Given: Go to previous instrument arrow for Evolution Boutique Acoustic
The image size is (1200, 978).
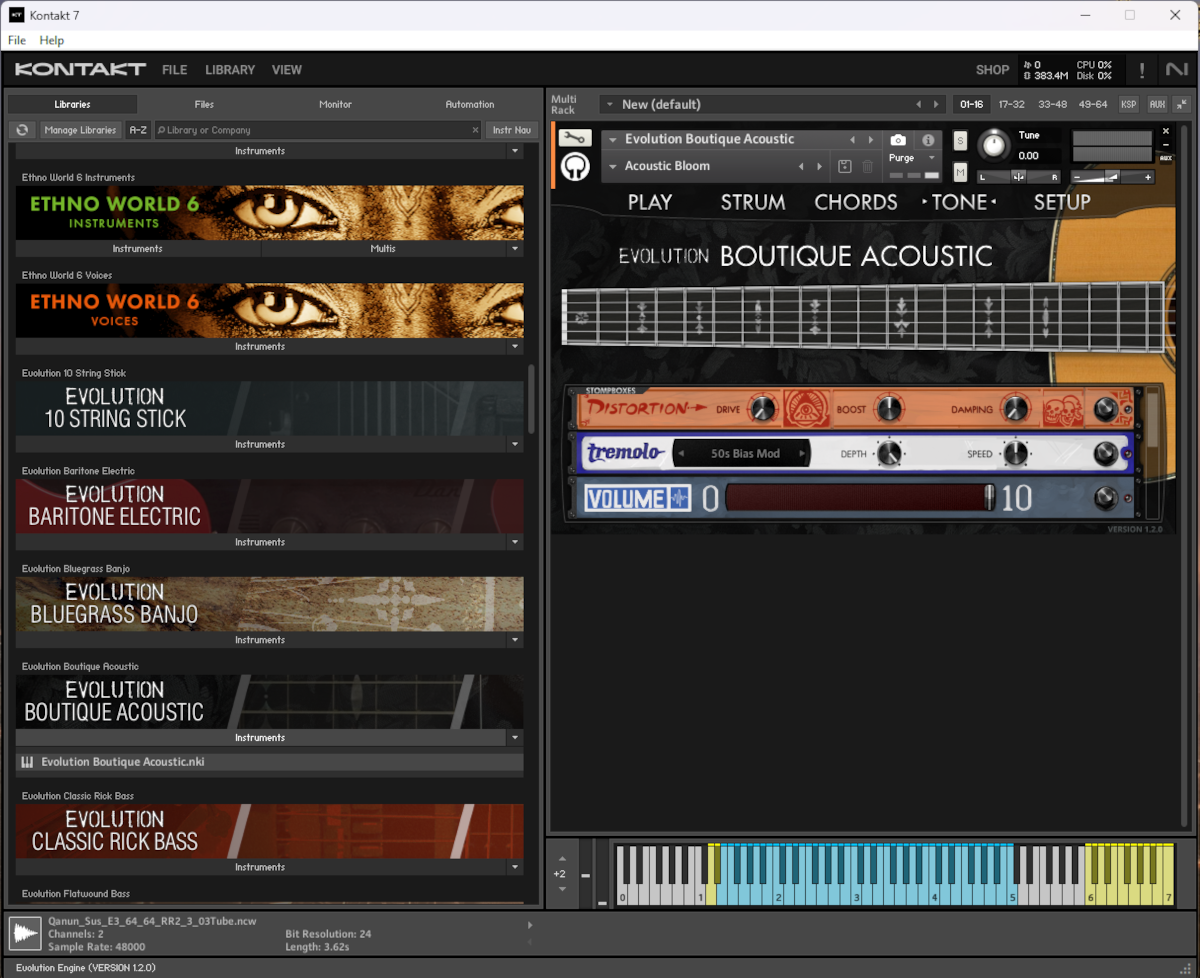Looking at the screenshot, I should coord(853,140).
